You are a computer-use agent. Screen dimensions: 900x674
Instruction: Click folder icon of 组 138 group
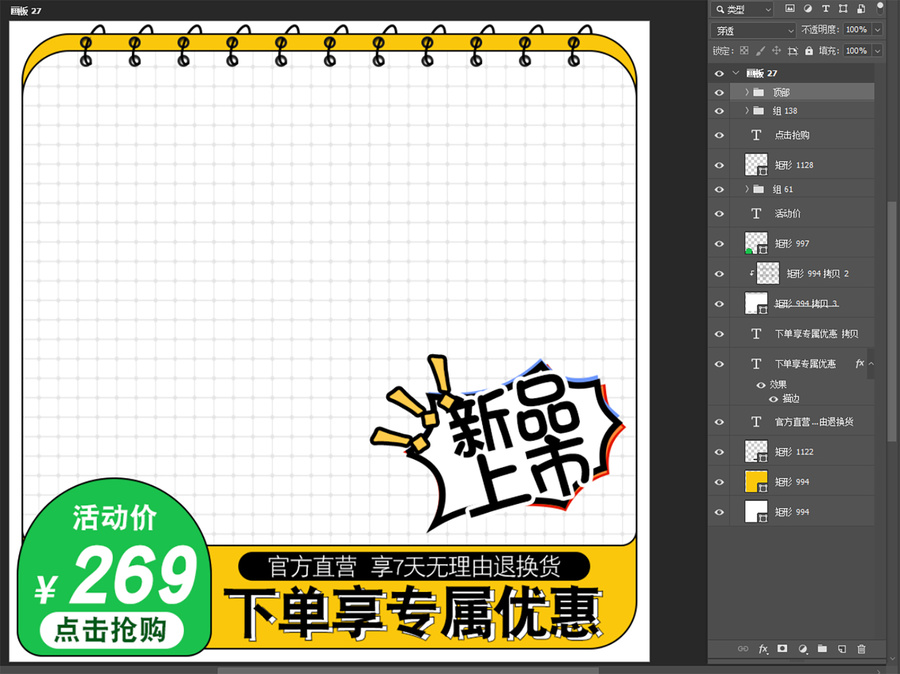[759, 110]
